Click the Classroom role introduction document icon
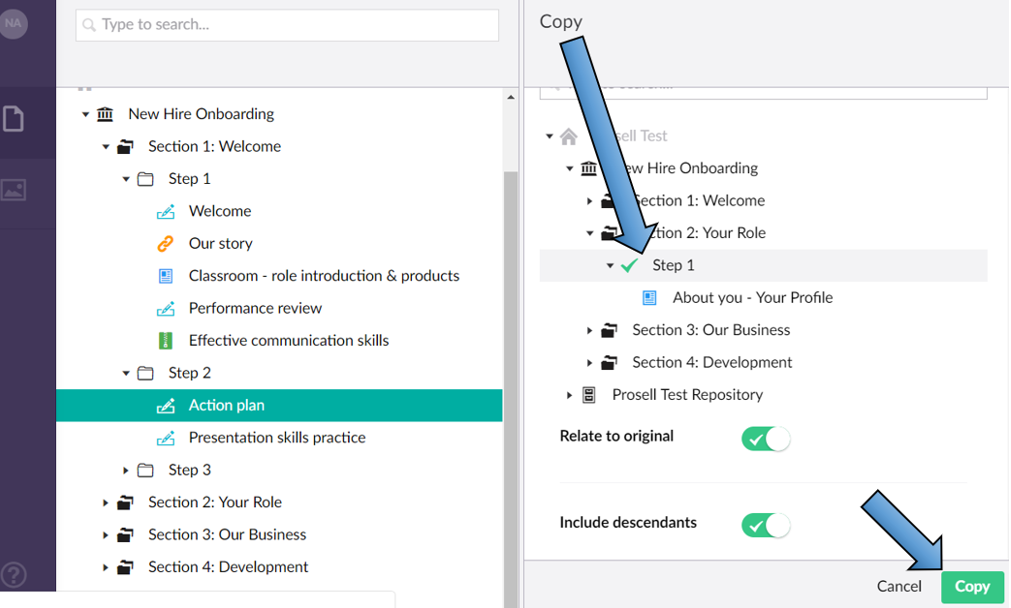The image size is (1011, 608). tap(168, 276)
